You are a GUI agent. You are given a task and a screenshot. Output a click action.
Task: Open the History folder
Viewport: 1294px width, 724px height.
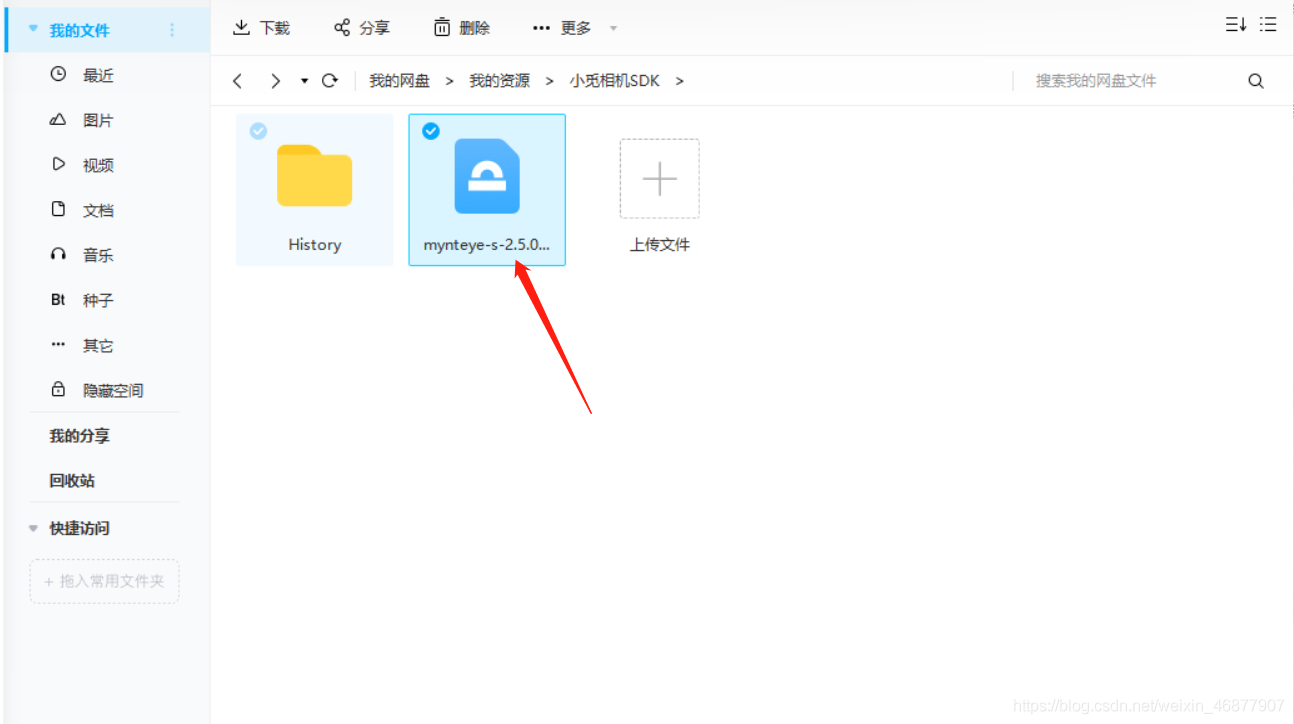tap(314, 190)
